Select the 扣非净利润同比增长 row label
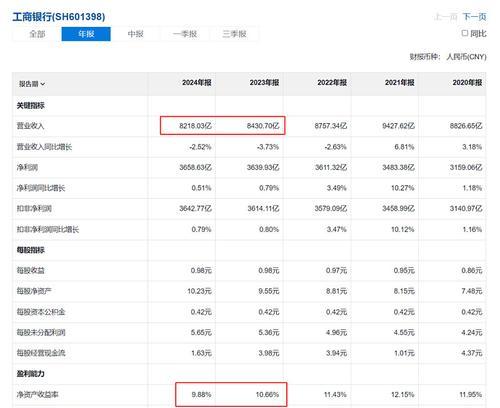Screen dimensions: 500x408 pos(48,229)
